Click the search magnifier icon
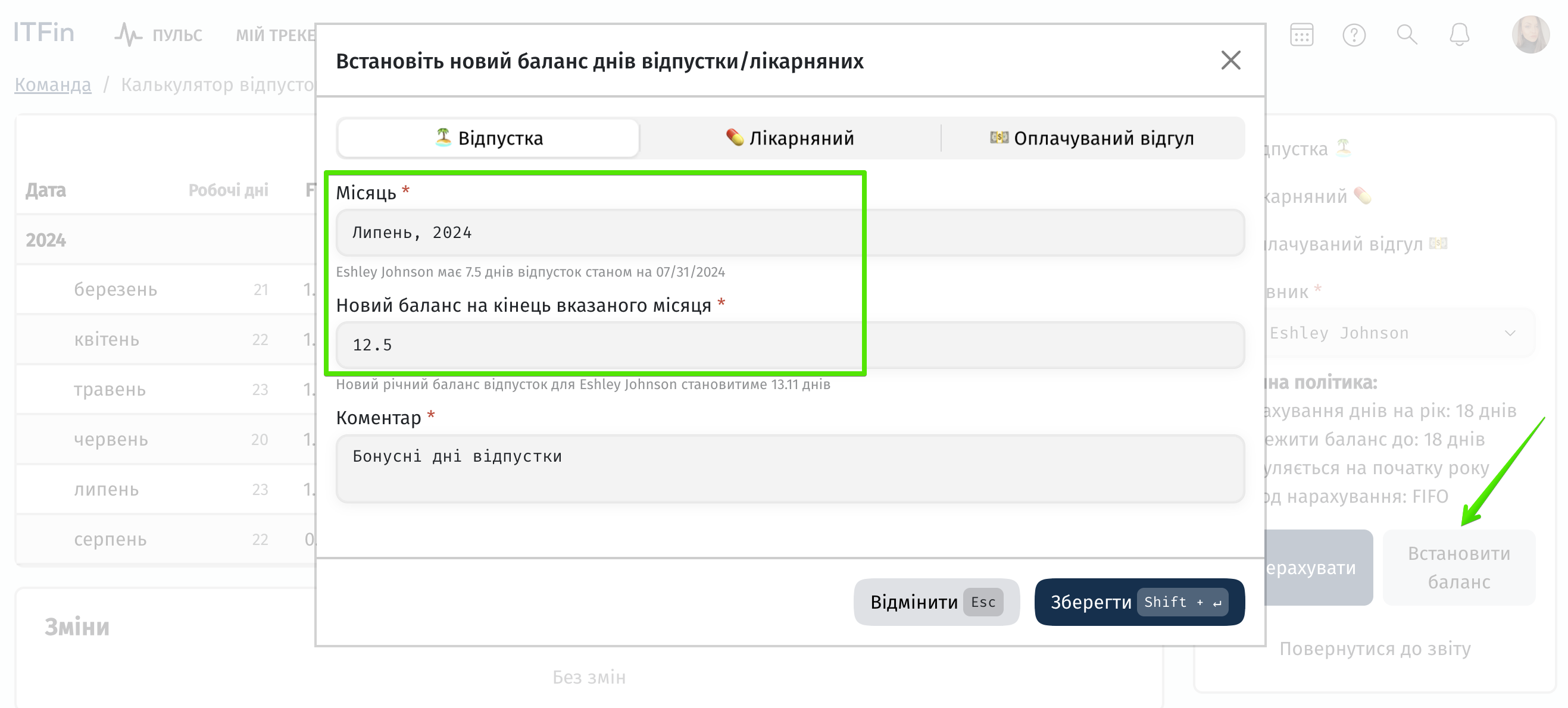1568x708 pixels. coord(1407,35)
